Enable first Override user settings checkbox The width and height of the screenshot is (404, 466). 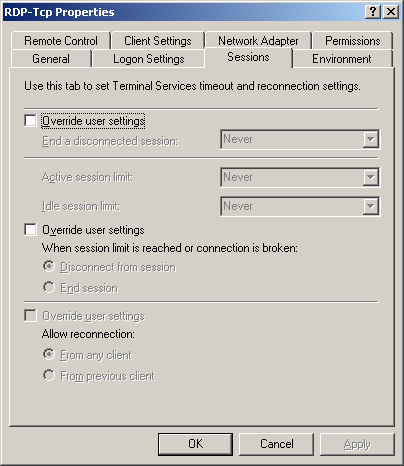(30, 121)
